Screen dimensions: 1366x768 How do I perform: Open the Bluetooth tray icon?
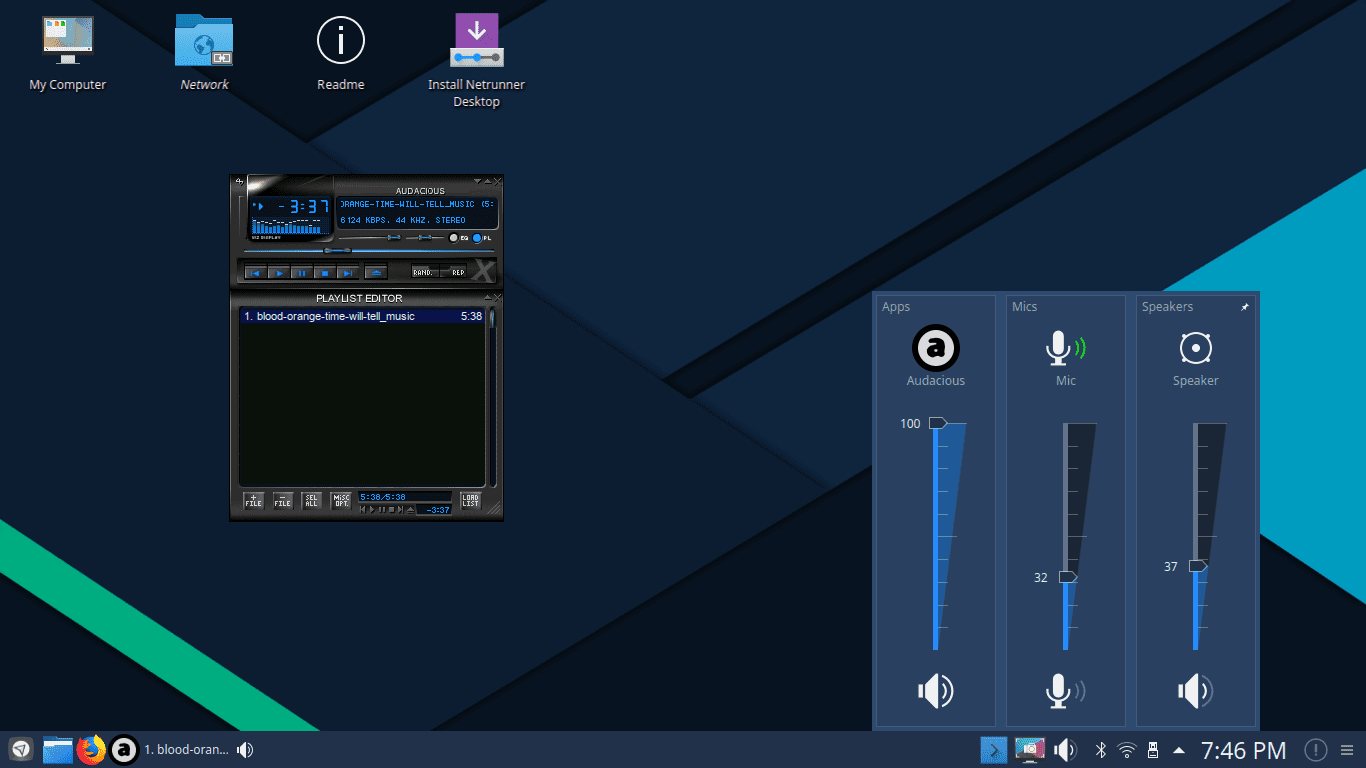[1101, 750]
